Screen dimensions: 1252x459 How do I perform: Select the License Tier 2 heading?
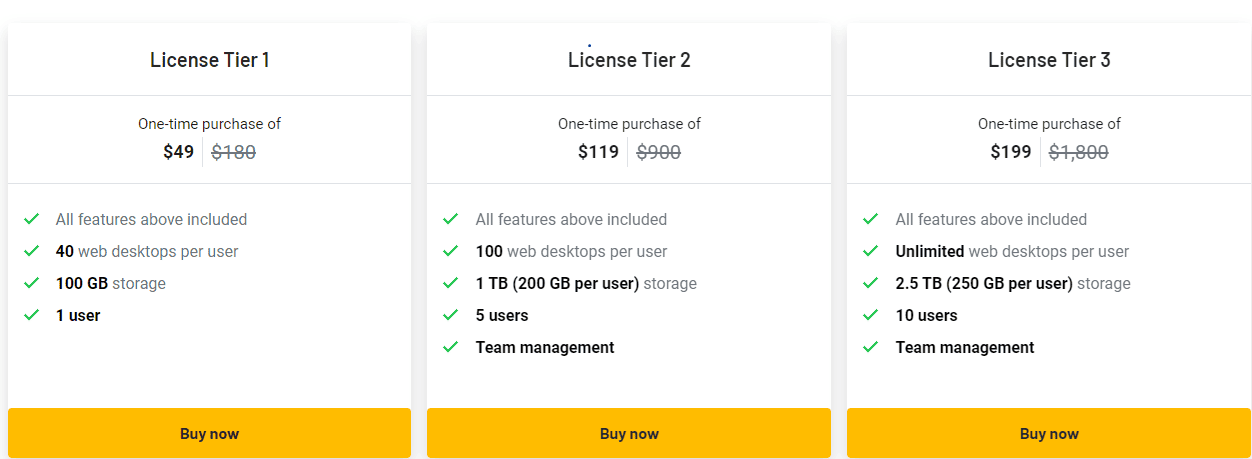click(629, 60)
